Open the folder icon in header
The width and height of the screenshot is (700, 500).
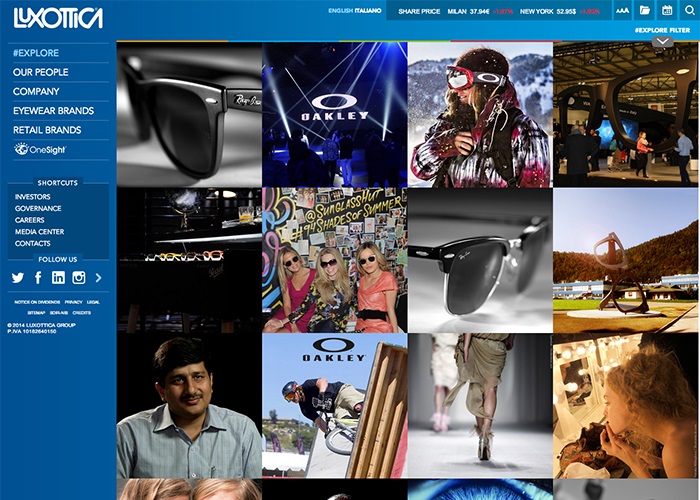point(645,10)
